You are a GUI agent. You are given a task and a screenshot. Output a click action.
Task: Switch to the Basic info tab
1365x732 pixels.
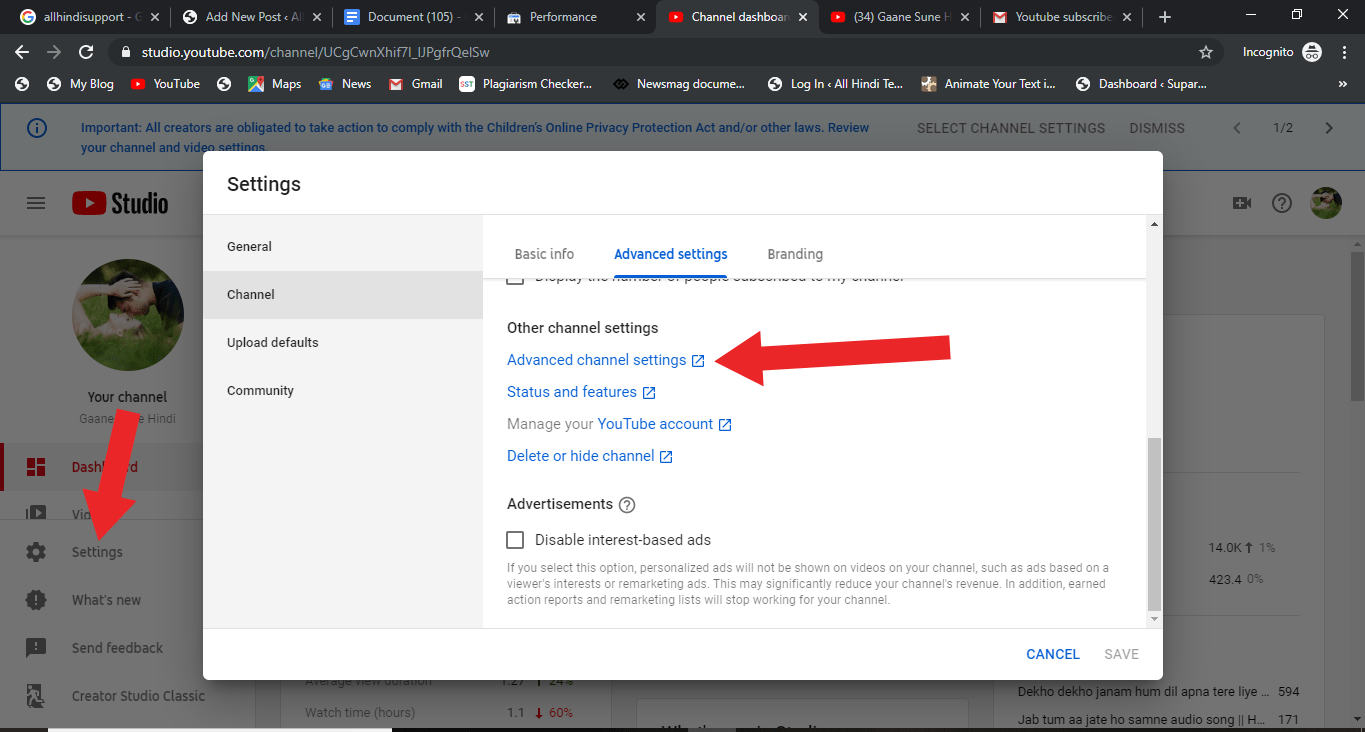pos(544,254)
